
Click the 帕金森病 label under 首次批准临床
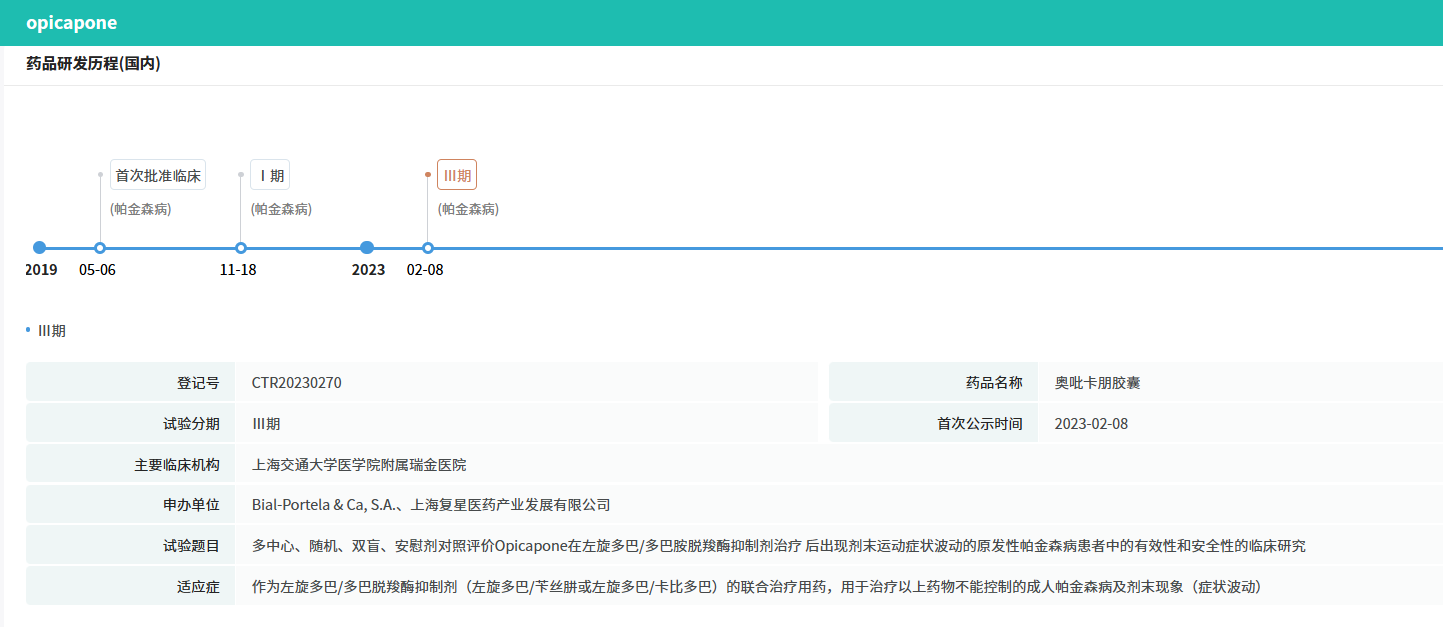pos(140,209)
